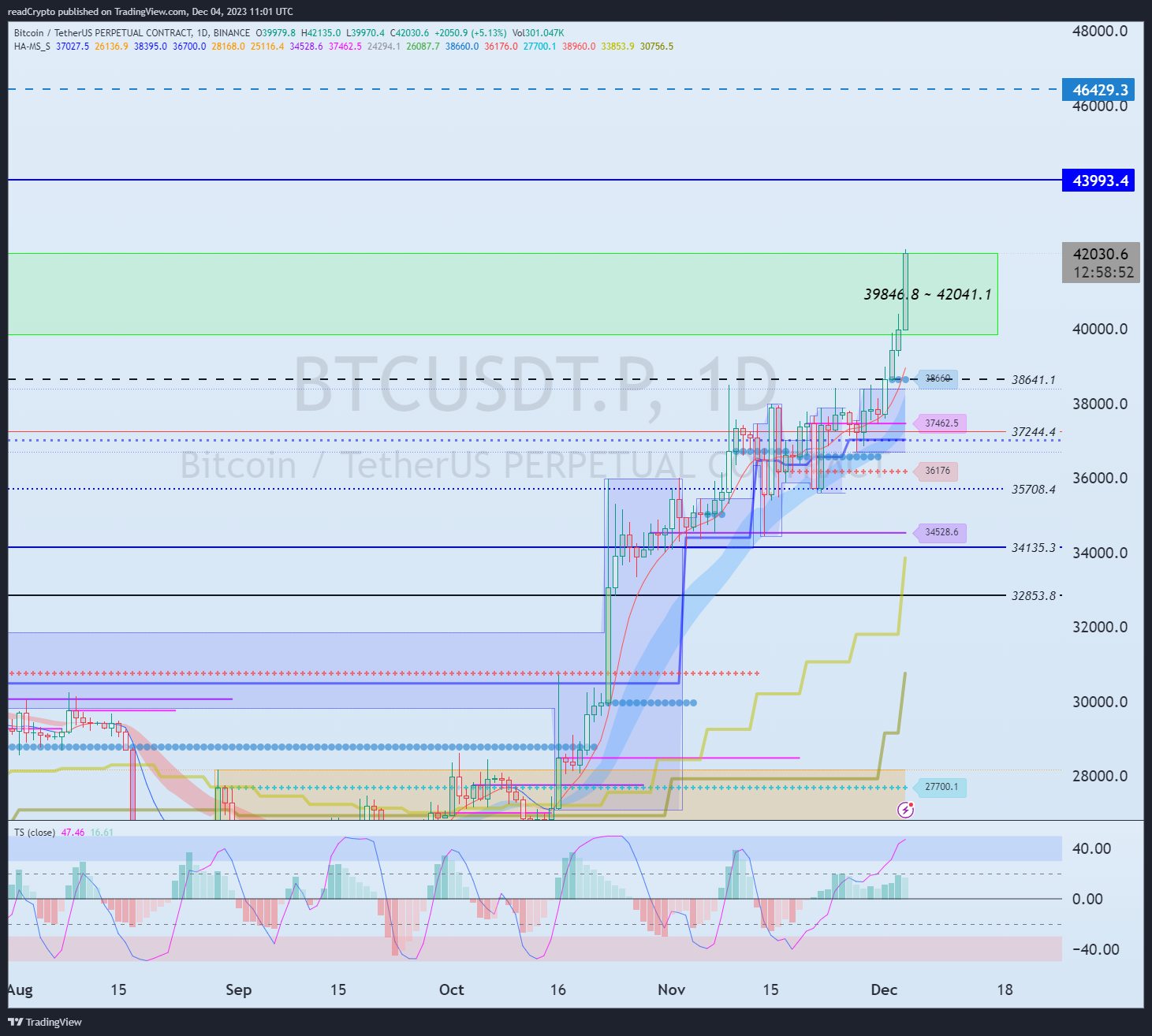Click the TS (close) indicator label

coord(35,833)
